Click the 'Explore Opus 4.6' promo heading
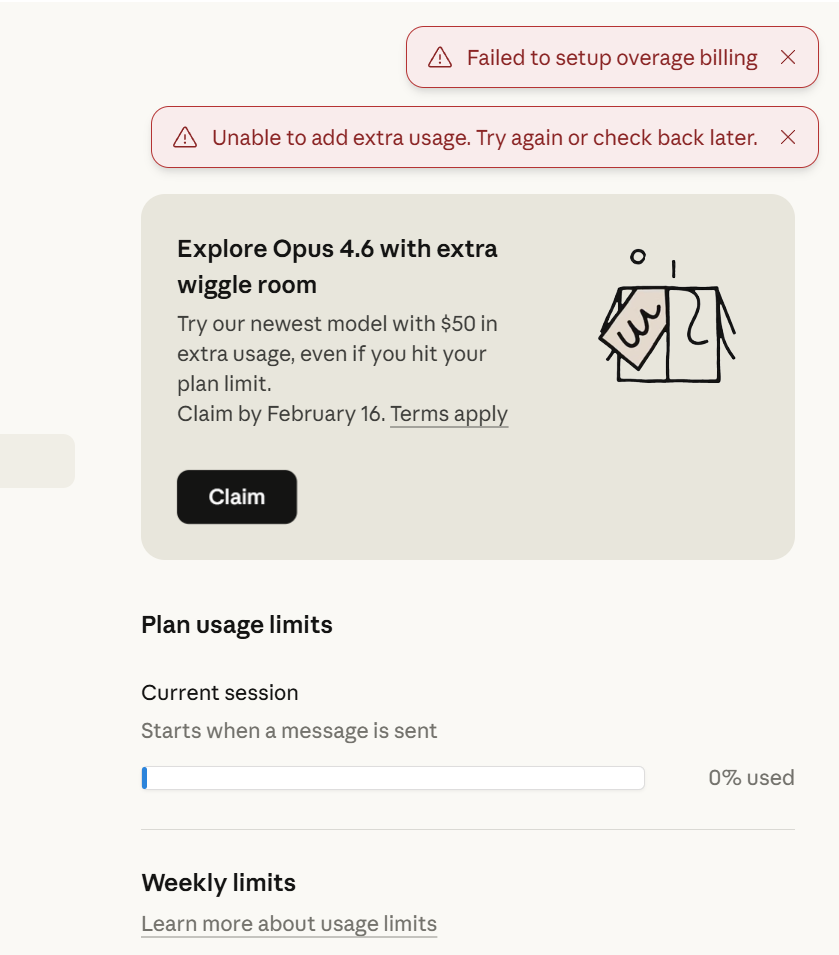Image resolution: width=839 pixels, height=955 pixels. 337,267
